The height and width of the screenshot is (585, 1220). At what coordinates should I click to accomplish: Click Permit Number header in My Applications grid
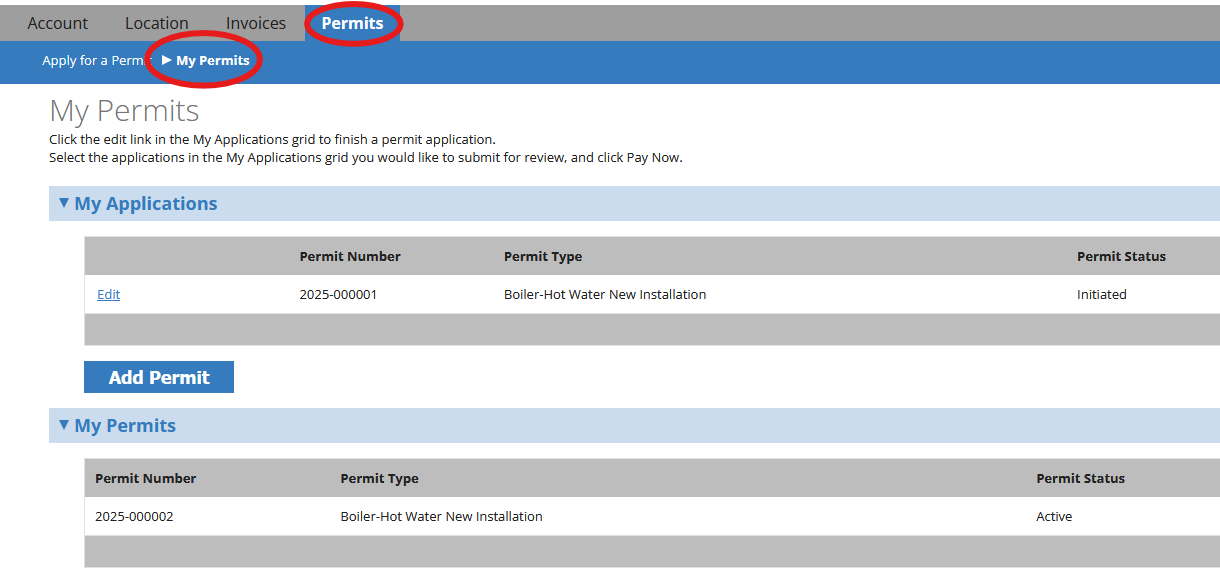pyautogui.click(x=350, y=257)
